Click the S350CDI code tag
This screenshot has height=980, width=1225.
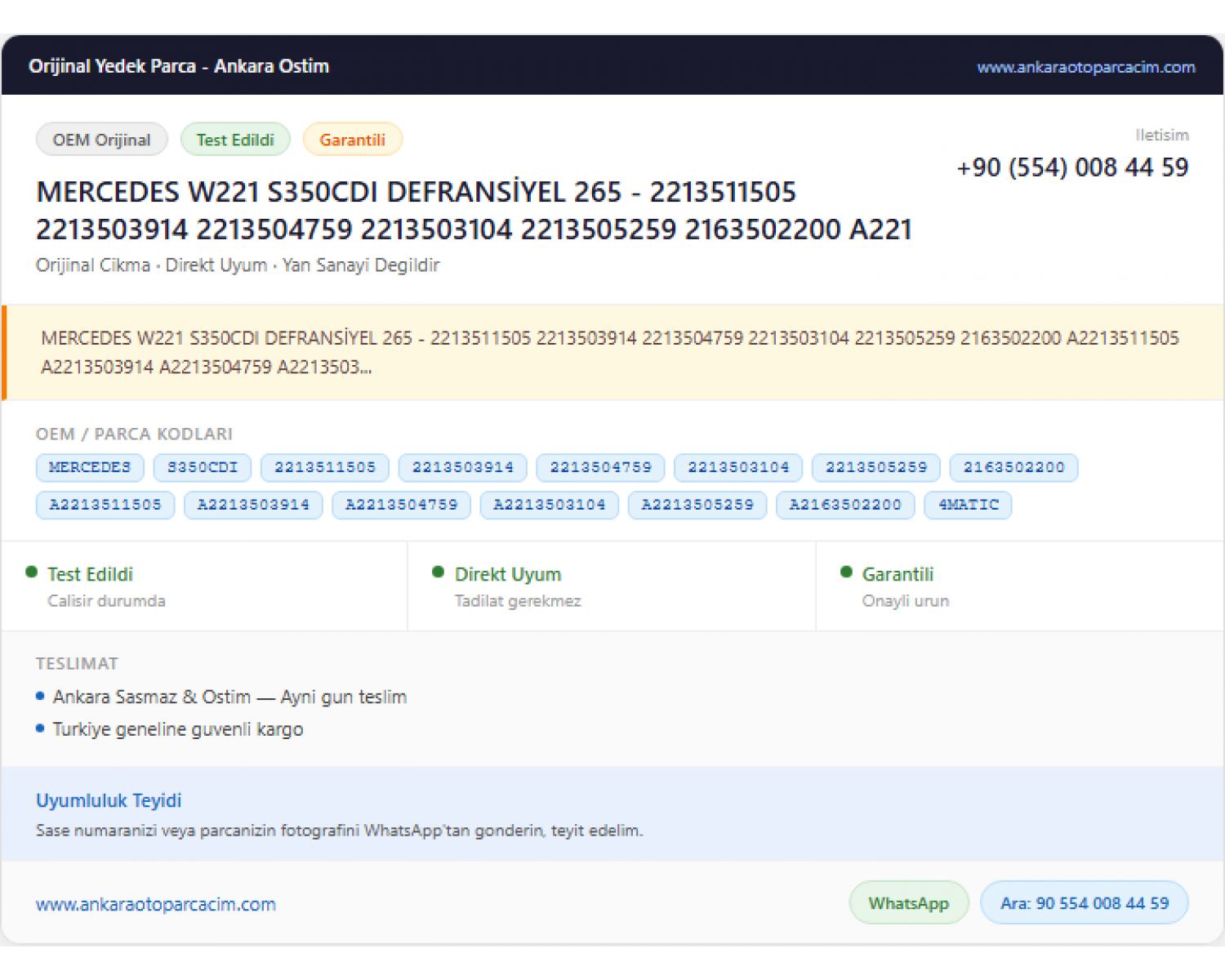[x=203, y=467]
